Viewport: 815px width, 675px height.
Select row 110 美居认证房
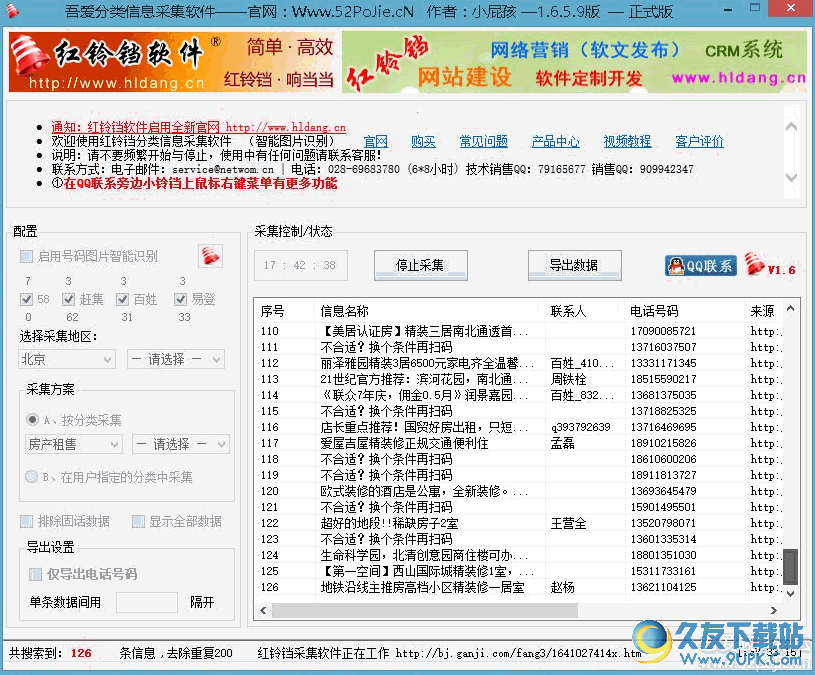(519, 331)
